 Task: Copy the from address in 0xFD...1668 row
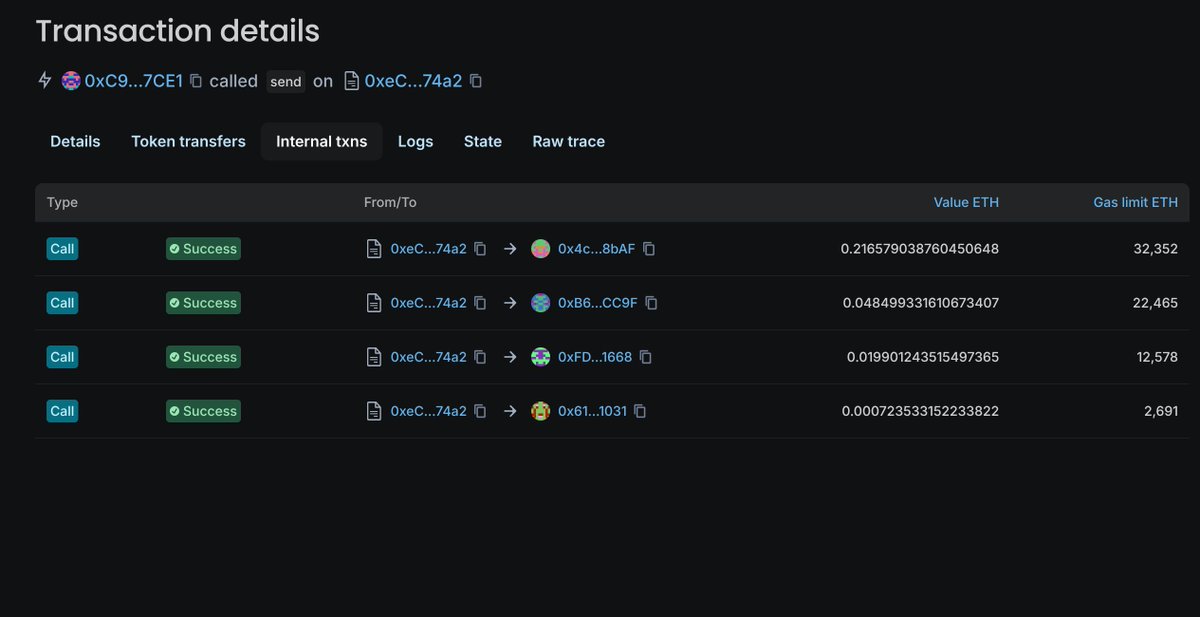[x=480, y=357]
